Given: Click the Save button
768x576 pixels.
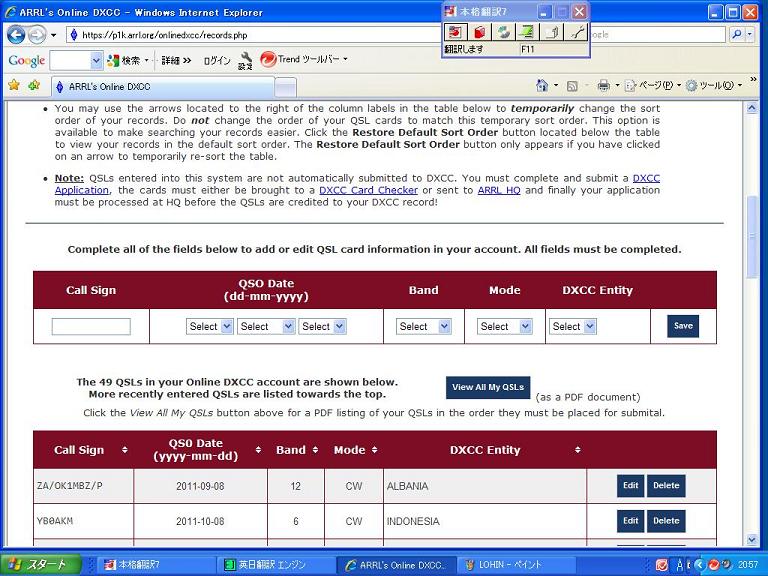Looking at the screenshot, I should point(683,326).
